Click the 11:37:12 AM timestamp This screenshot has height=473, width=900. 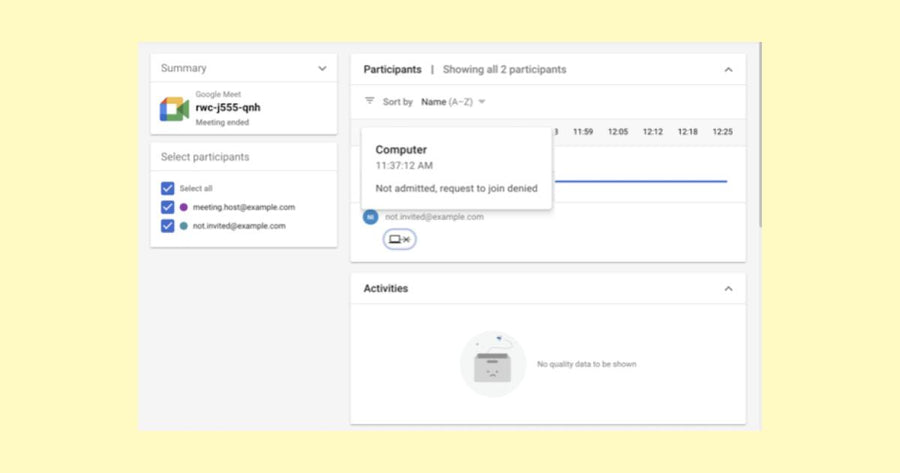point(404,165)
